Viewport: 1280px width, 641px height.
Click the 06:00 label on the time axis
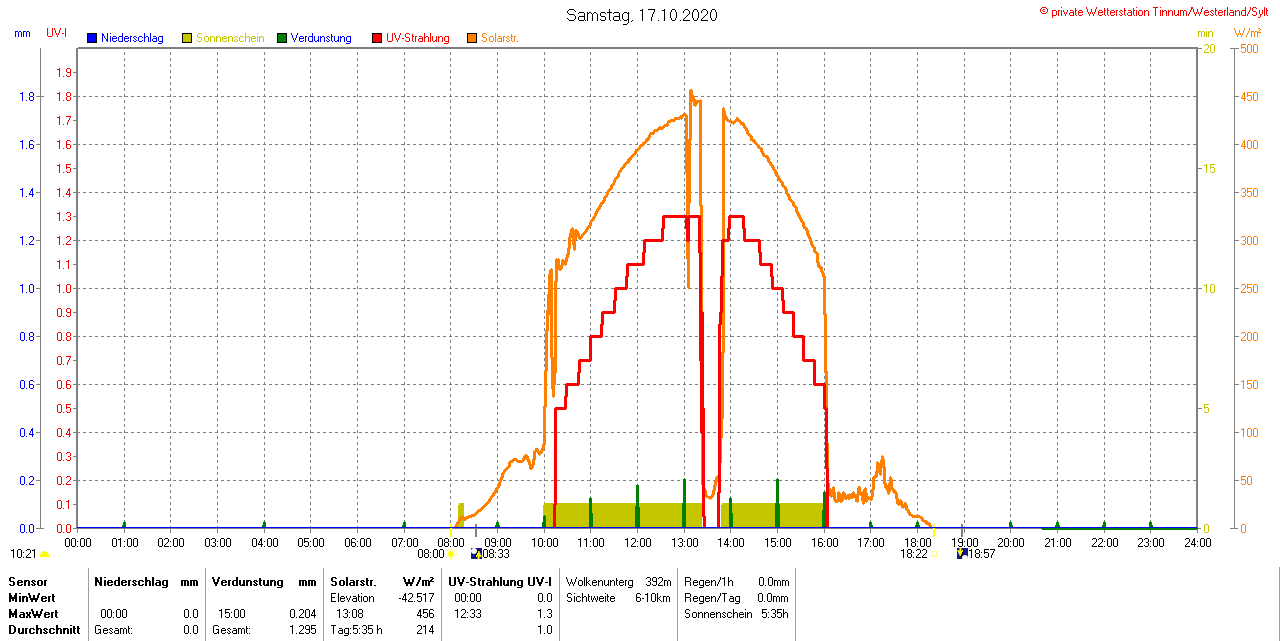pyautogui.click(x=358, y=542)
